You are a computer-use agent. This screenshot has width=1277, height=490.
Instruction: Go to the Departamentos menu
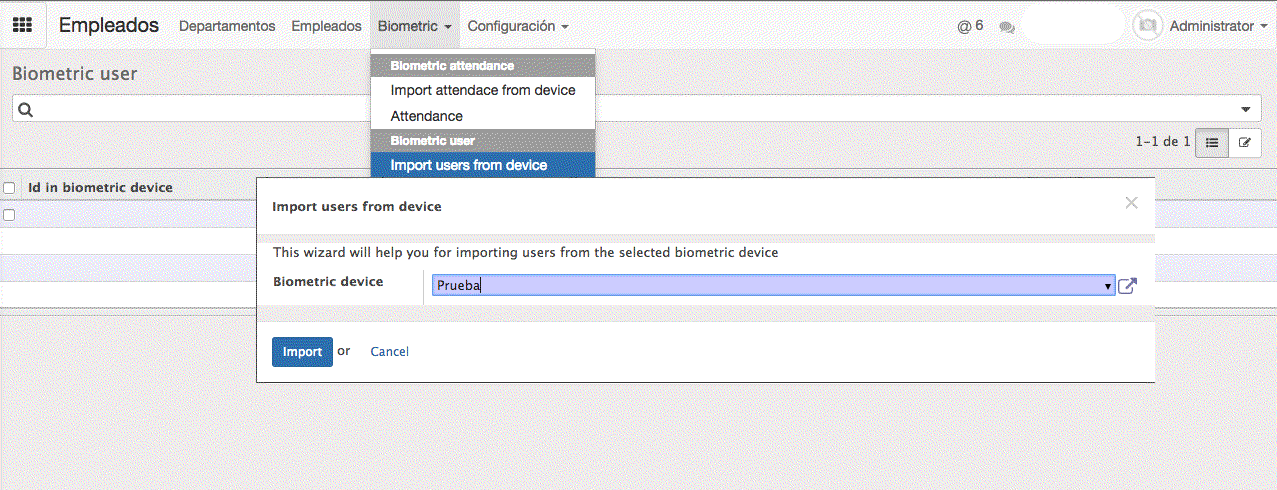(227, 26)
